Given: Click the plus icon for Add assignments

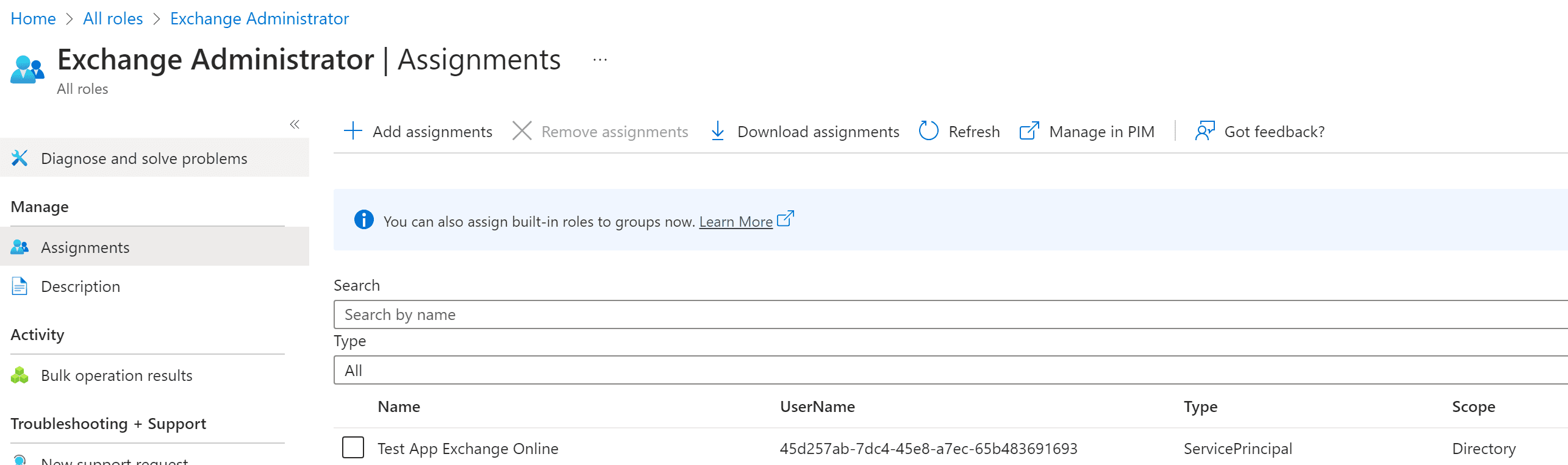Looking at the screenshot, I should pos(353,131).
